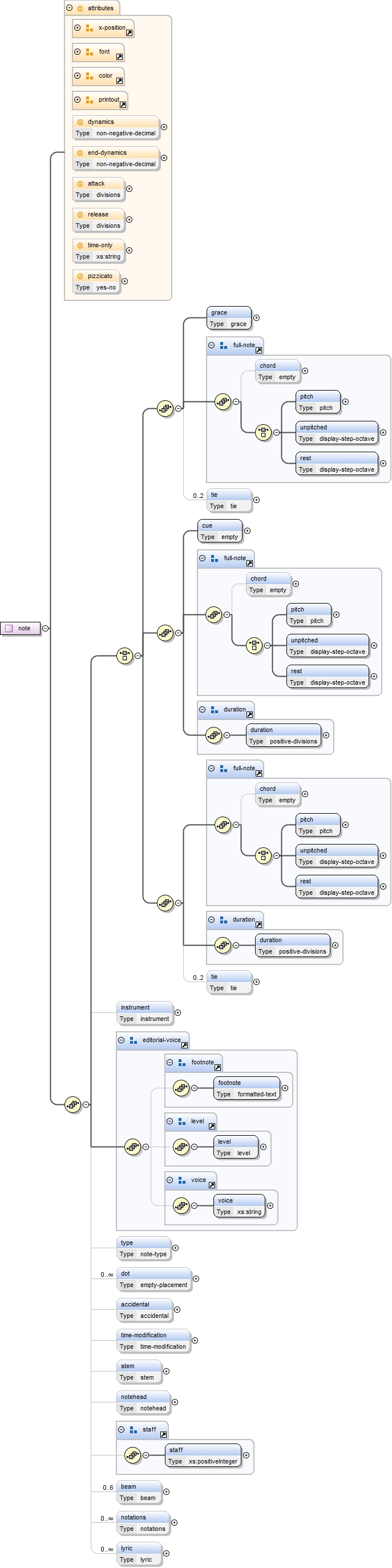Follow the editorial-voice reference arrow
Image resolution: width=392 pixels, height=1568 pixels.
[x=184, y=1045]
